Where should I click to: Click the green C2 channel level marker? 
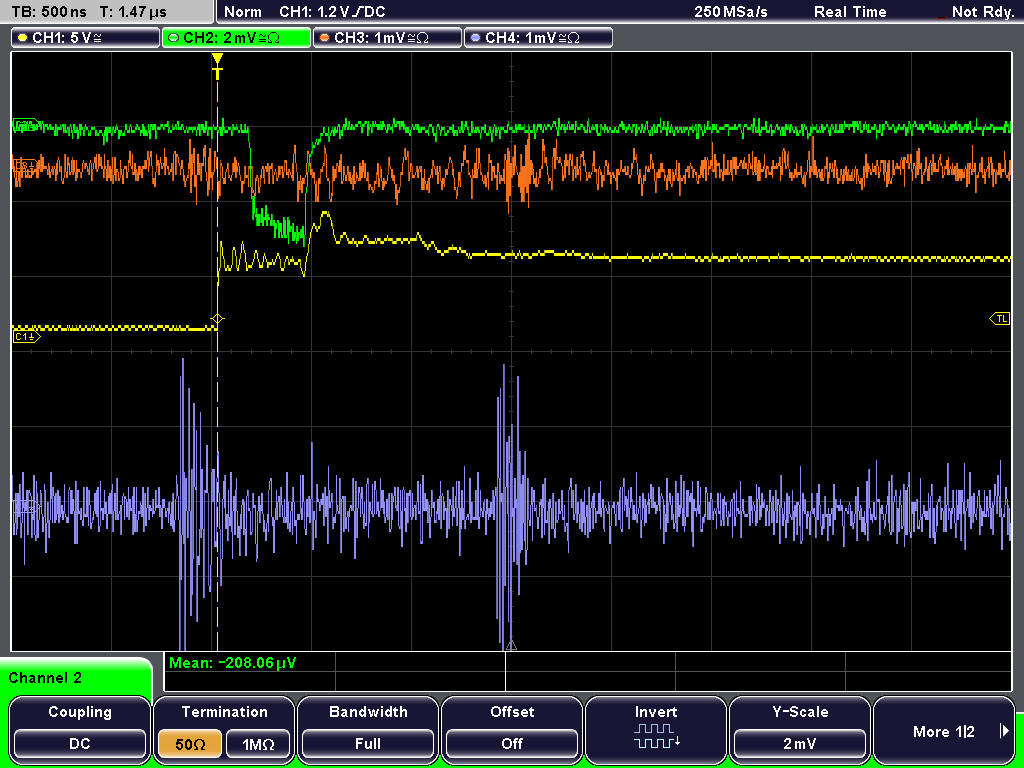point(26,125)
